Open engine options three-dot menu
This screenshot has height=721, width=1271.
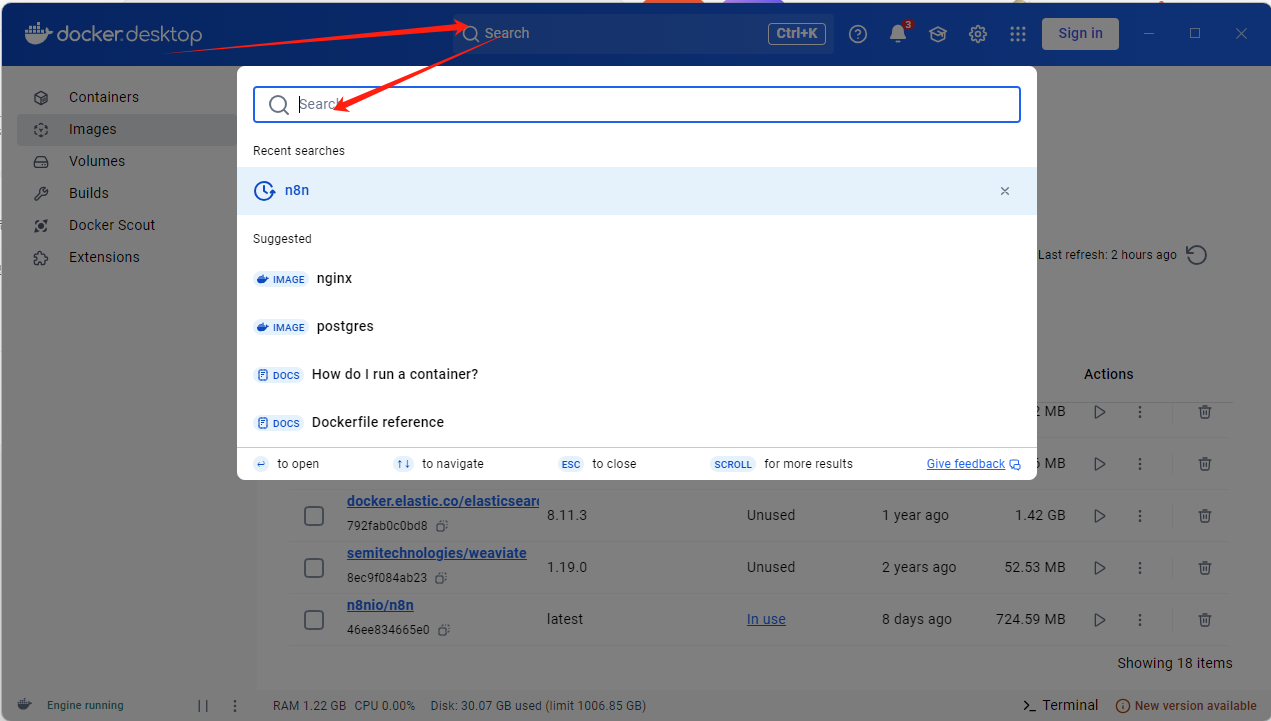(235, 705)
